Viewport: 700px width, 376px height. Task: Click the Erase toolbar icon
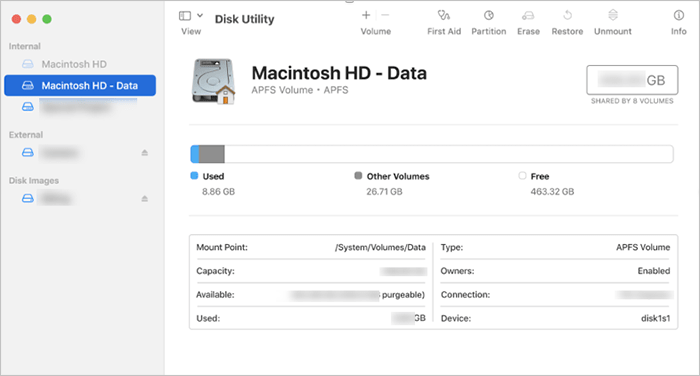tap(528, 16)
